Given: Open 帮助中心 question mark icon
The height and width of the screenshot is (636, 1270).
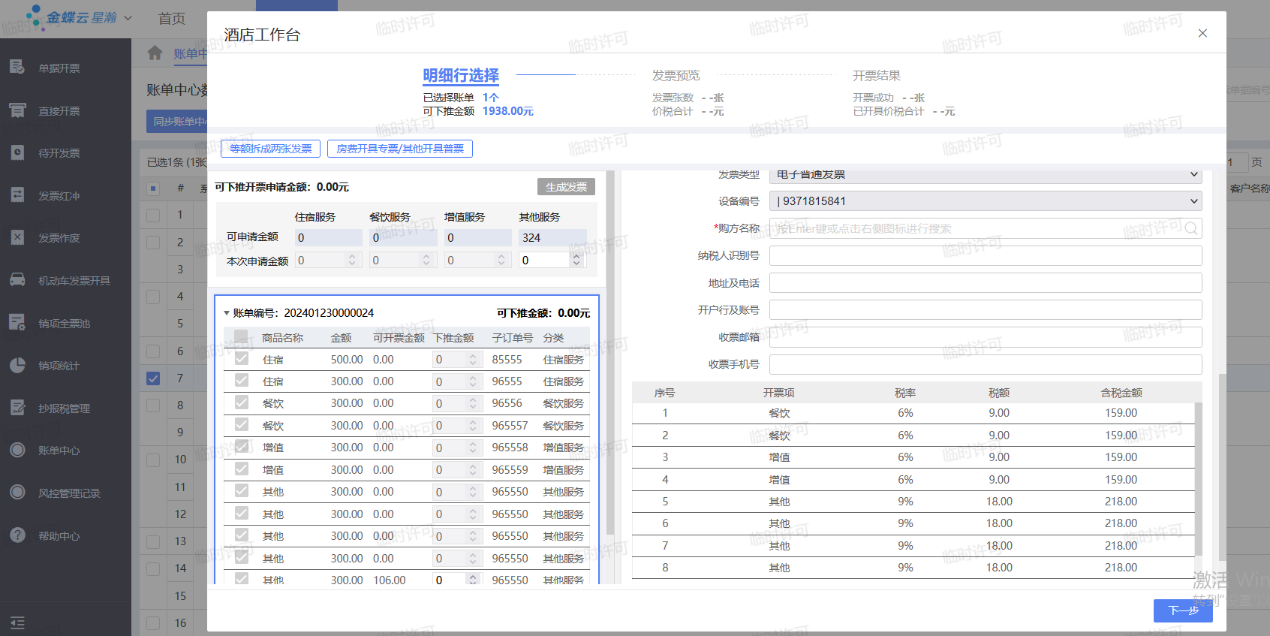Looking at the screenshot, I should tap(17, 535).
